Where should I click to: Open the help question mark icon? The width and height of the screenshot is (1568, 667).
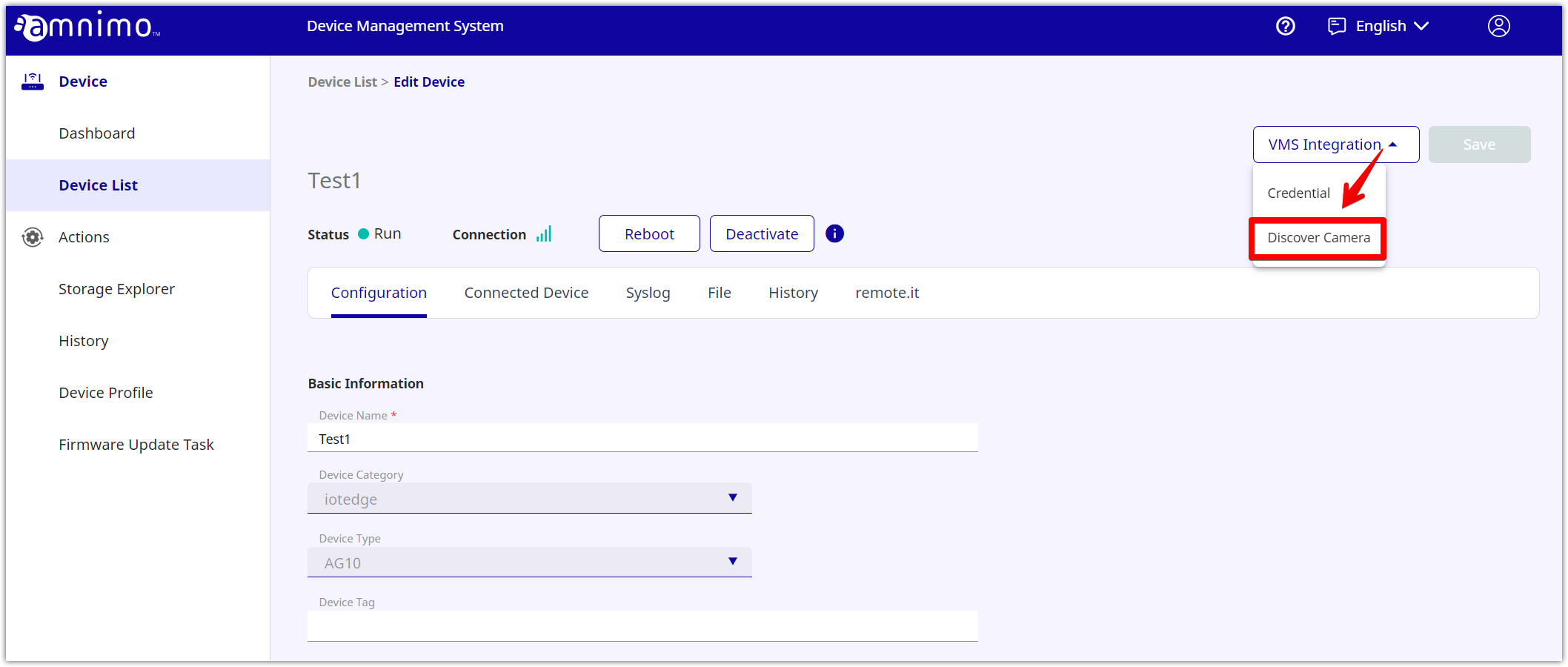coord(1285,27)
